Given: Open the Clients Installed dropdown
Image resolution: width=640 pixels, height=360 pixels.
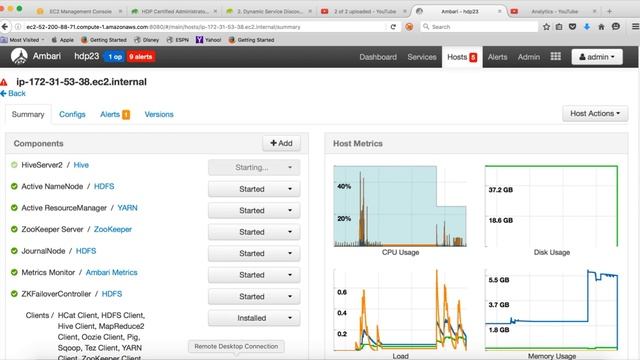Looking at the screenshot, I should (254, 318).
